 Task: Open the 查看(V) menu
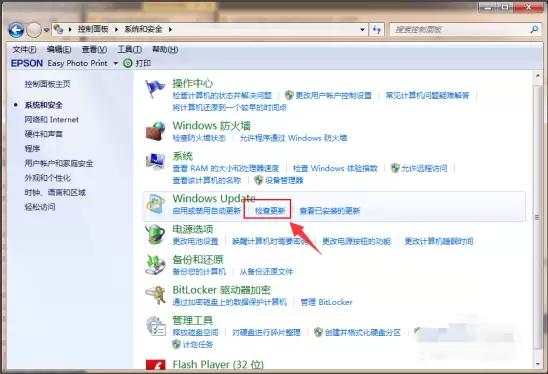coord(94,50)
